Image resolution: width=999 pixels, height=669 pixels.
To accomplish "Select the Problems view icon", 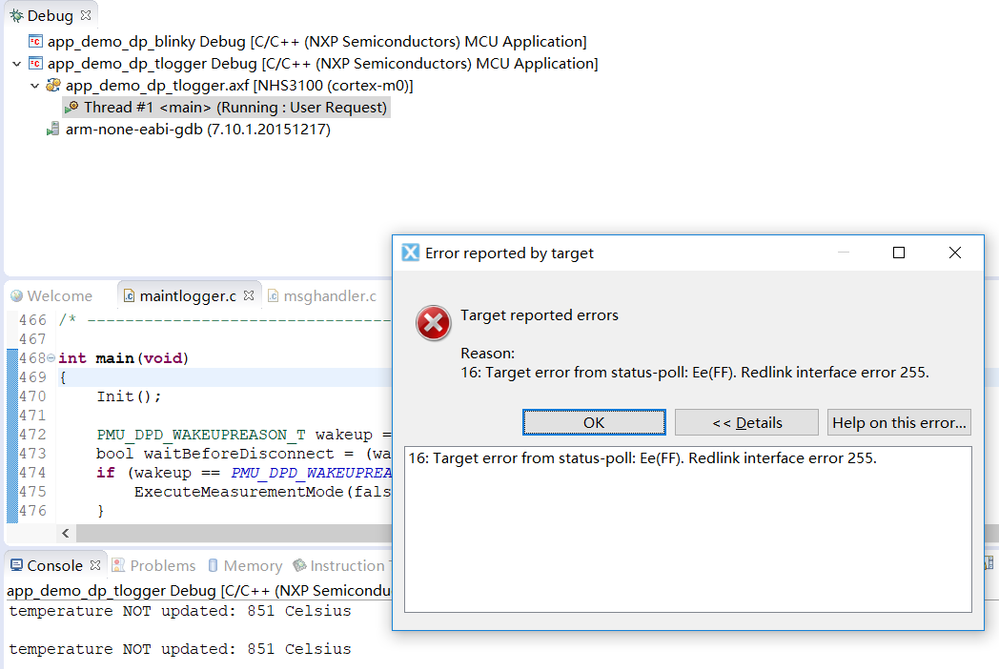I will [118, 565].
